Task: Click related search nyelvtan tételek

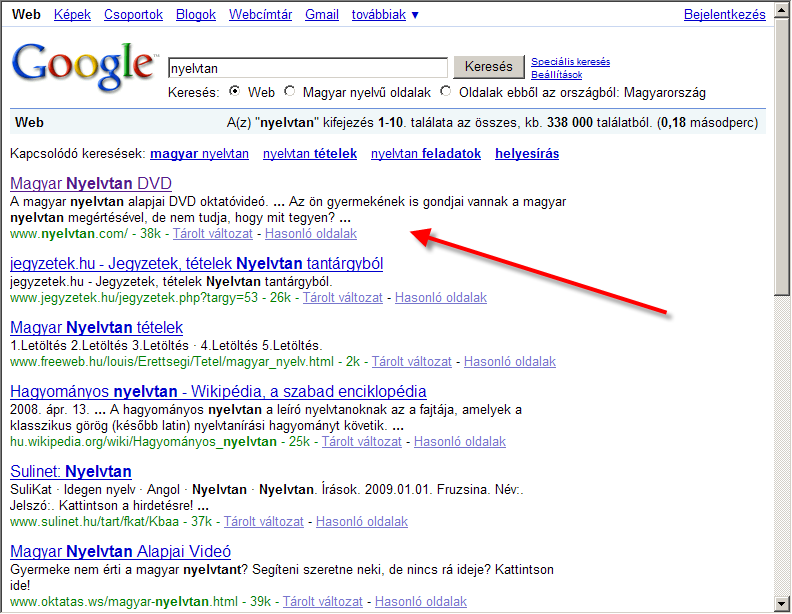Action: (x=310, y=154)
